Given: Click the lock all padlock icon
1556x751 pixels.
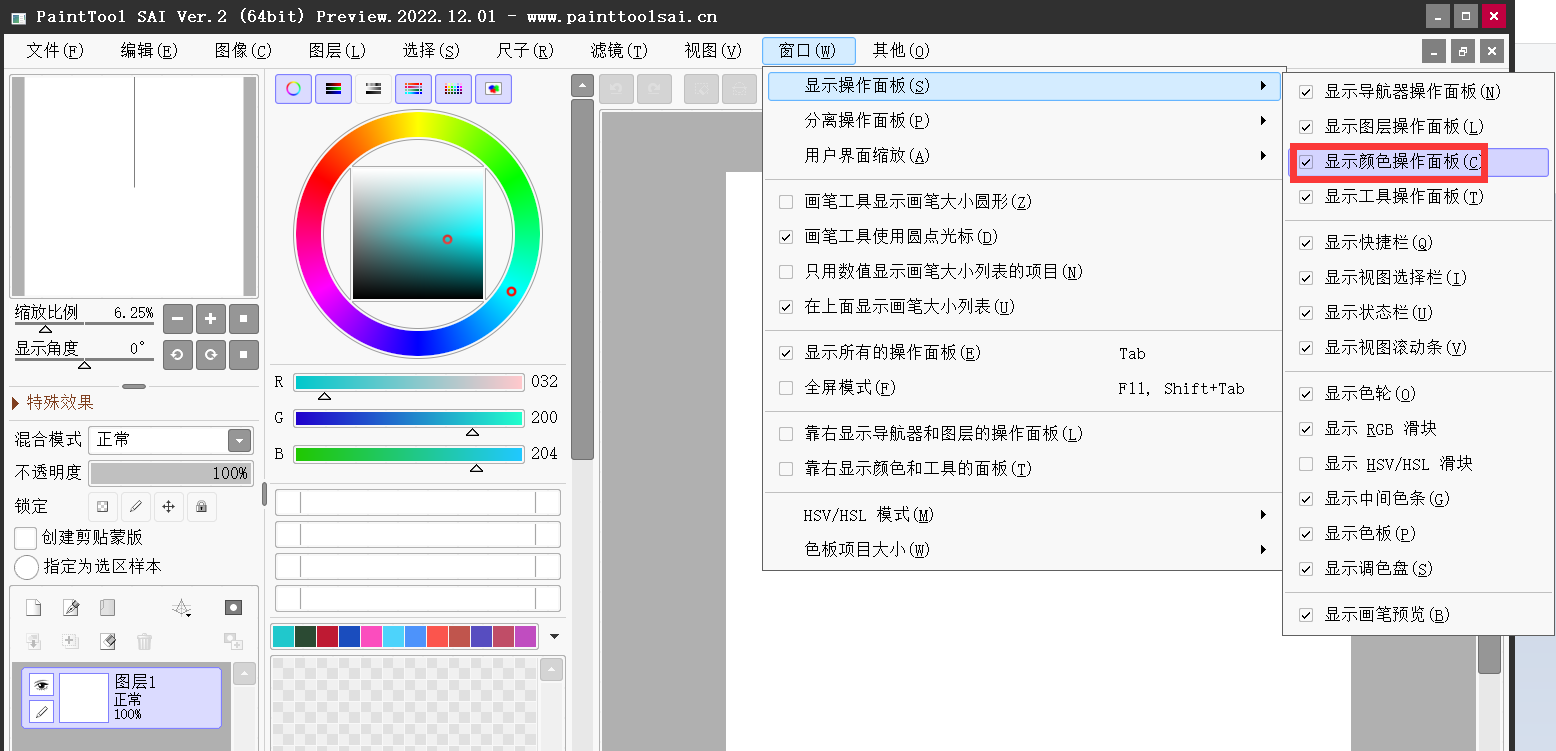Looking at the screenshot, I should click(x=202, y=507).
